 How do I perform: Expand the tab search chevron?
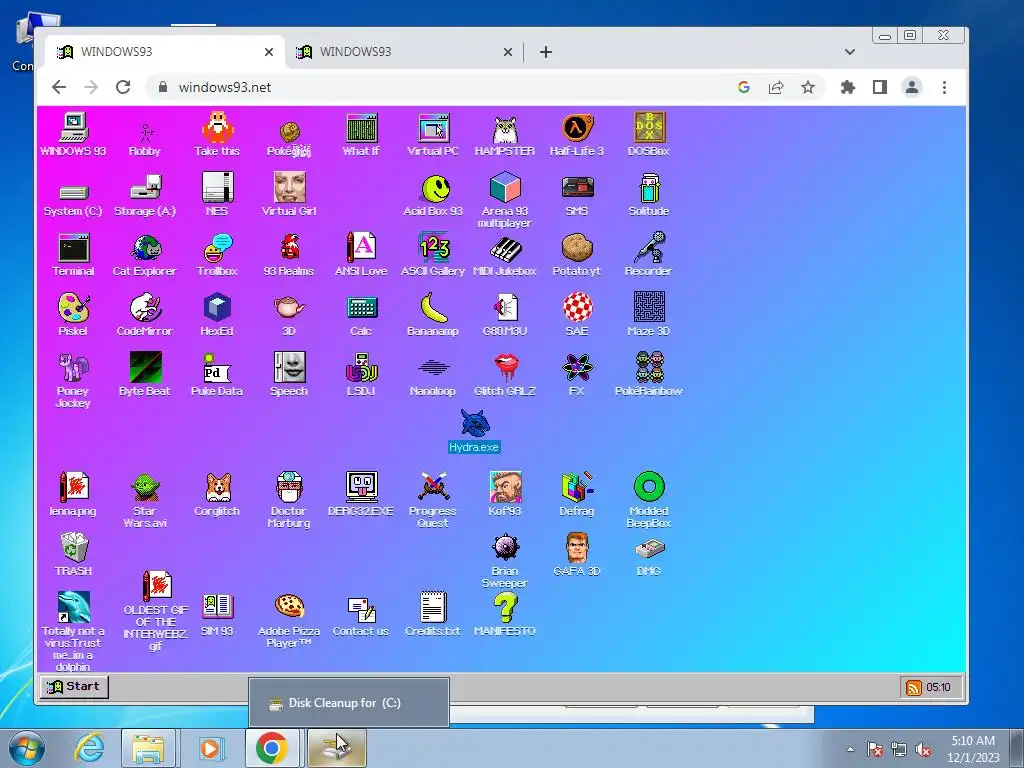[850, 52]
